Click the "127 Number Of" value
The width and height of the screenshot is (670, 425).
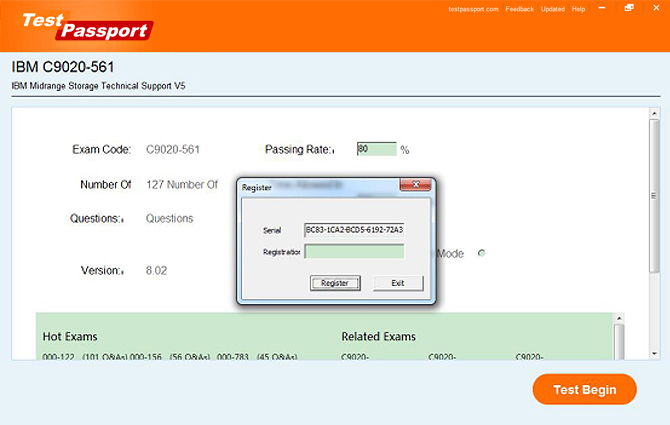click(182, 185)
